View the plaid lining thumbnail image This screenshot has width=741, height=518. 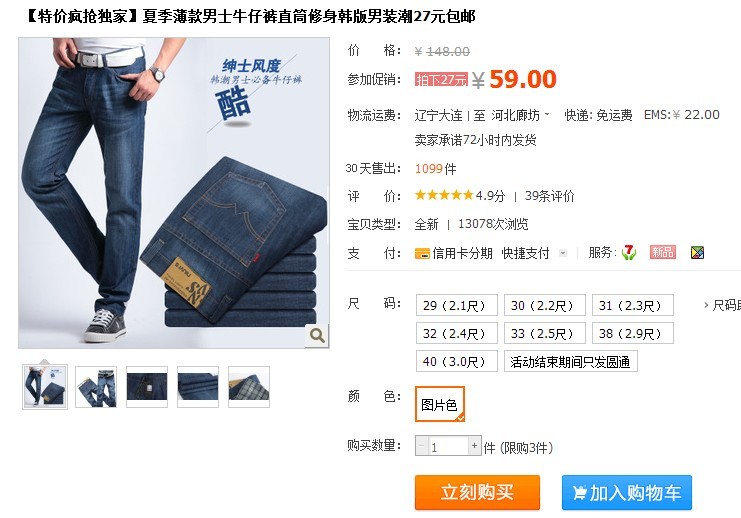(249, 387)
